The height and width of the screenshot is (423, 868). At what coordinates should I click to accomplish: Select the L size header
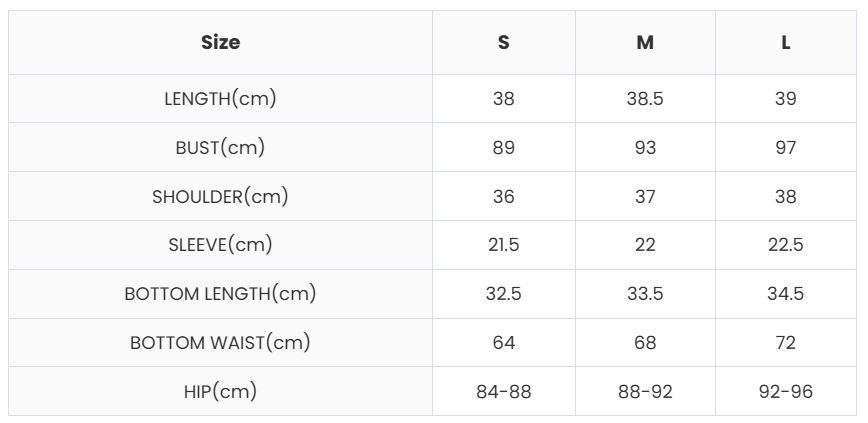coord(786,43)
